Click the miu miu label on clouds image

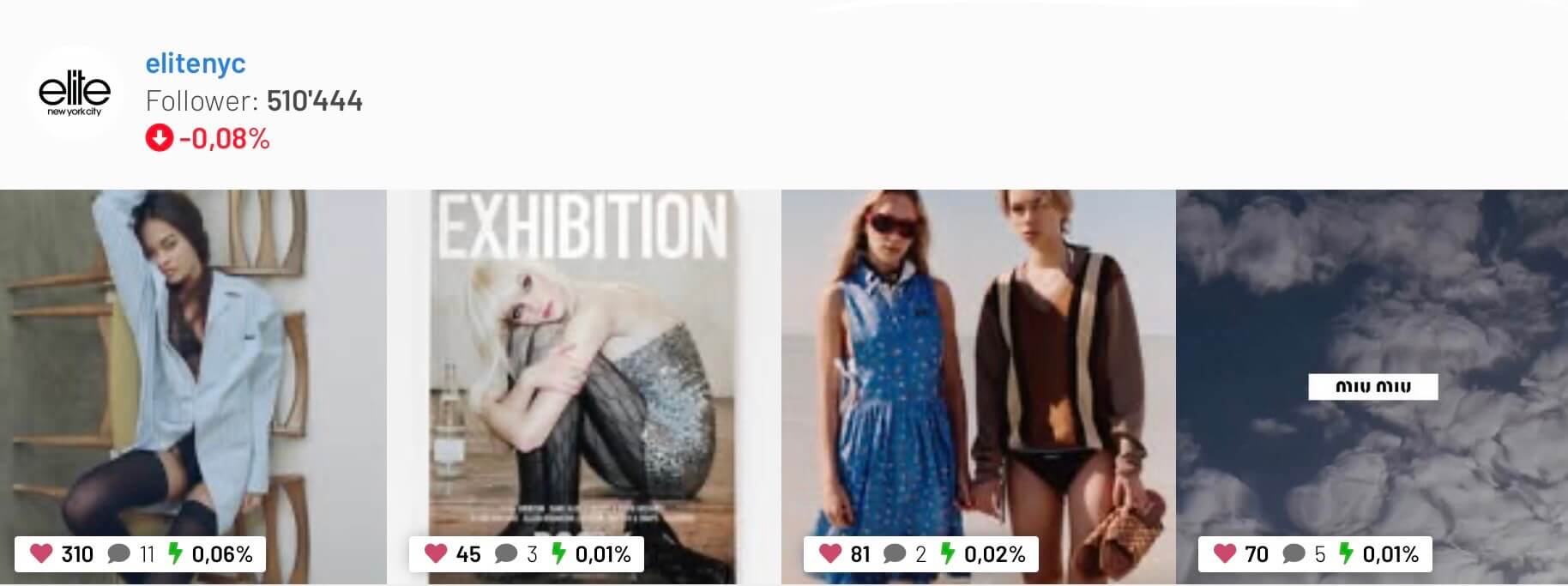tap(1372, 387)
